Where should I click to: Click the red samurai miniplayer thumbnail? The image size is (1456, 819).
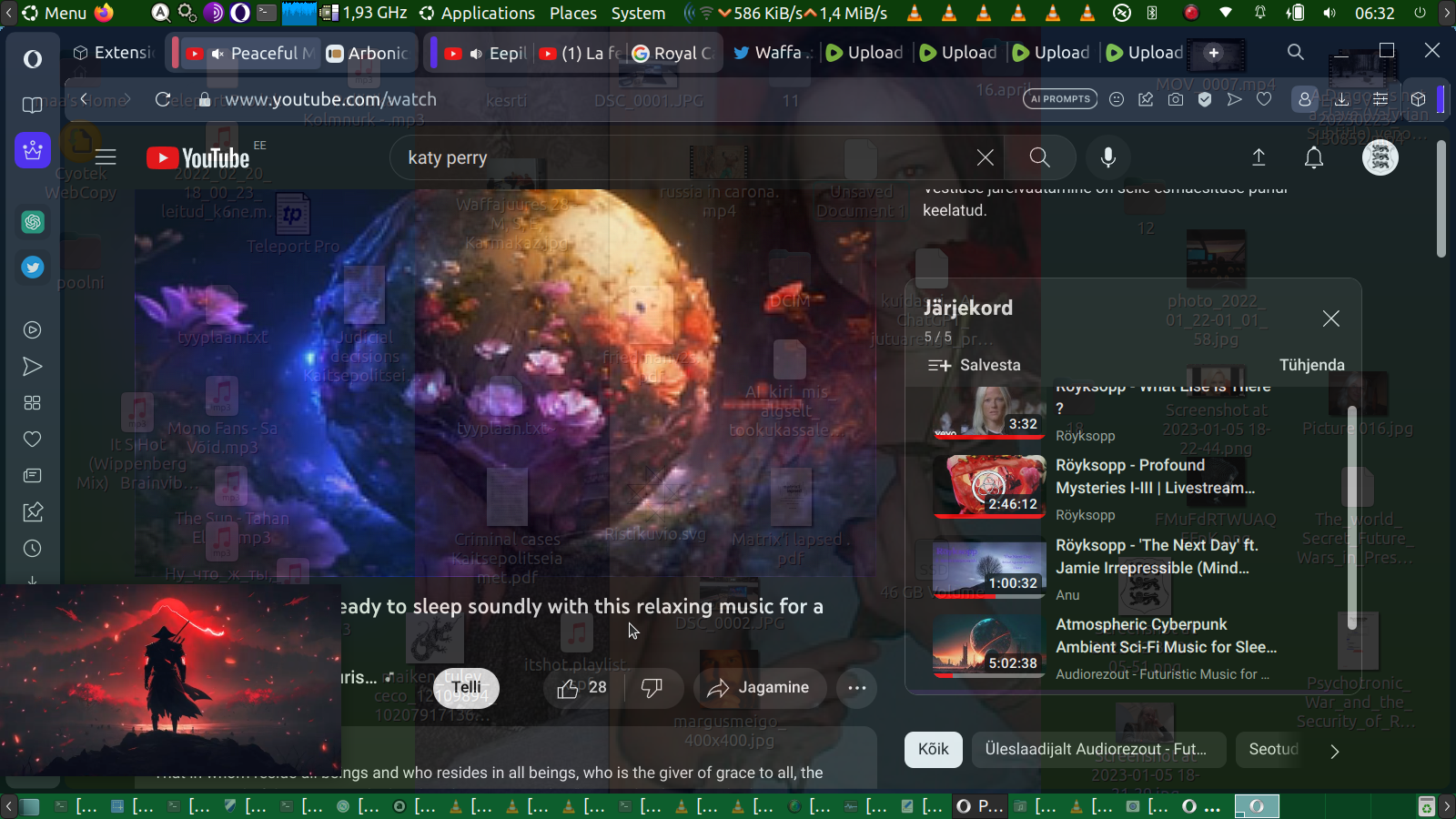171,679
